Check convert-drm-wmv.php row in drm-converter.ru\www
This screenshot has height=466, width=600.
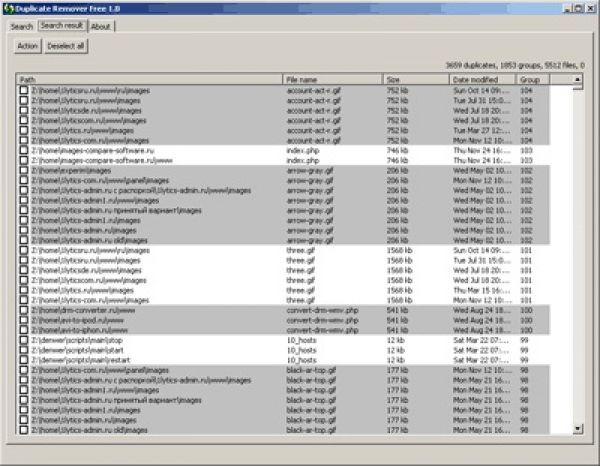point(24,310)
